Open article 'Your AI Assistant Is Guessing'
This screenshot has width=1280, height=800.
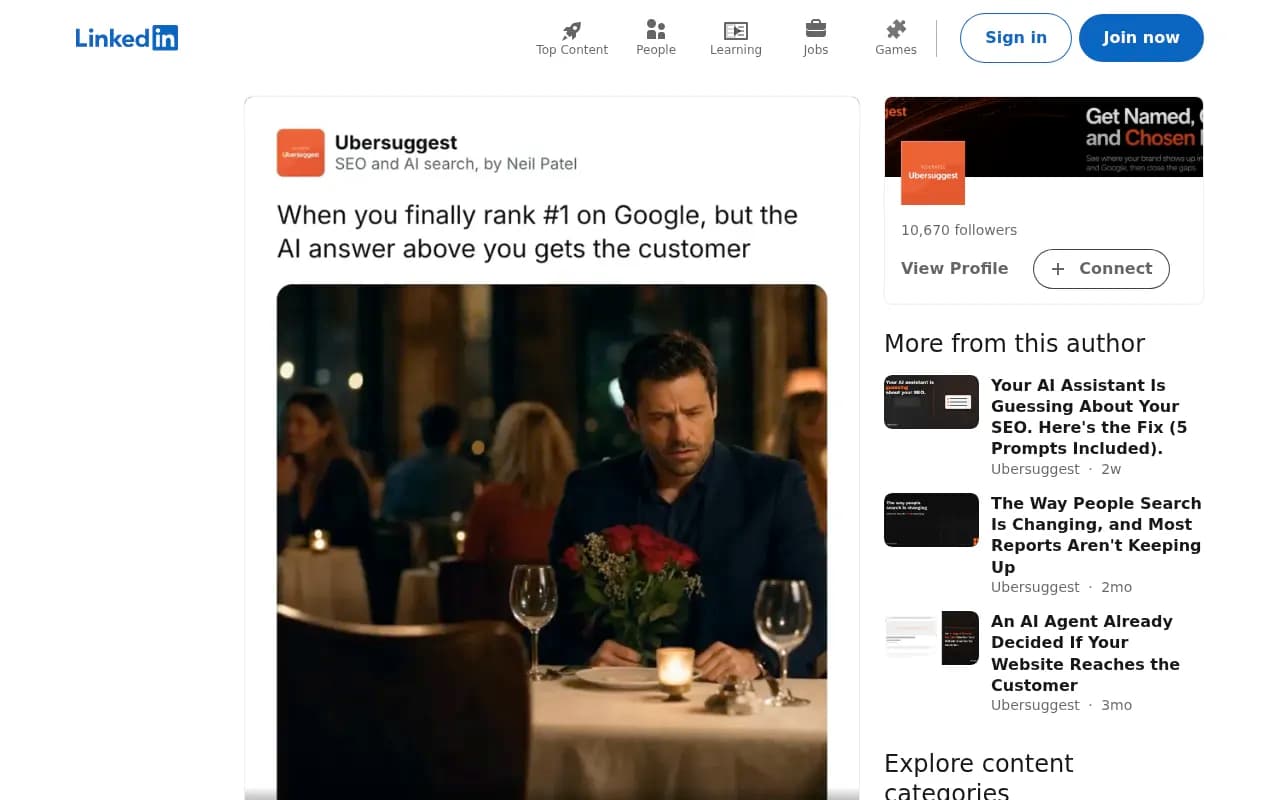pyautogui.click(x=1089, y=417)
